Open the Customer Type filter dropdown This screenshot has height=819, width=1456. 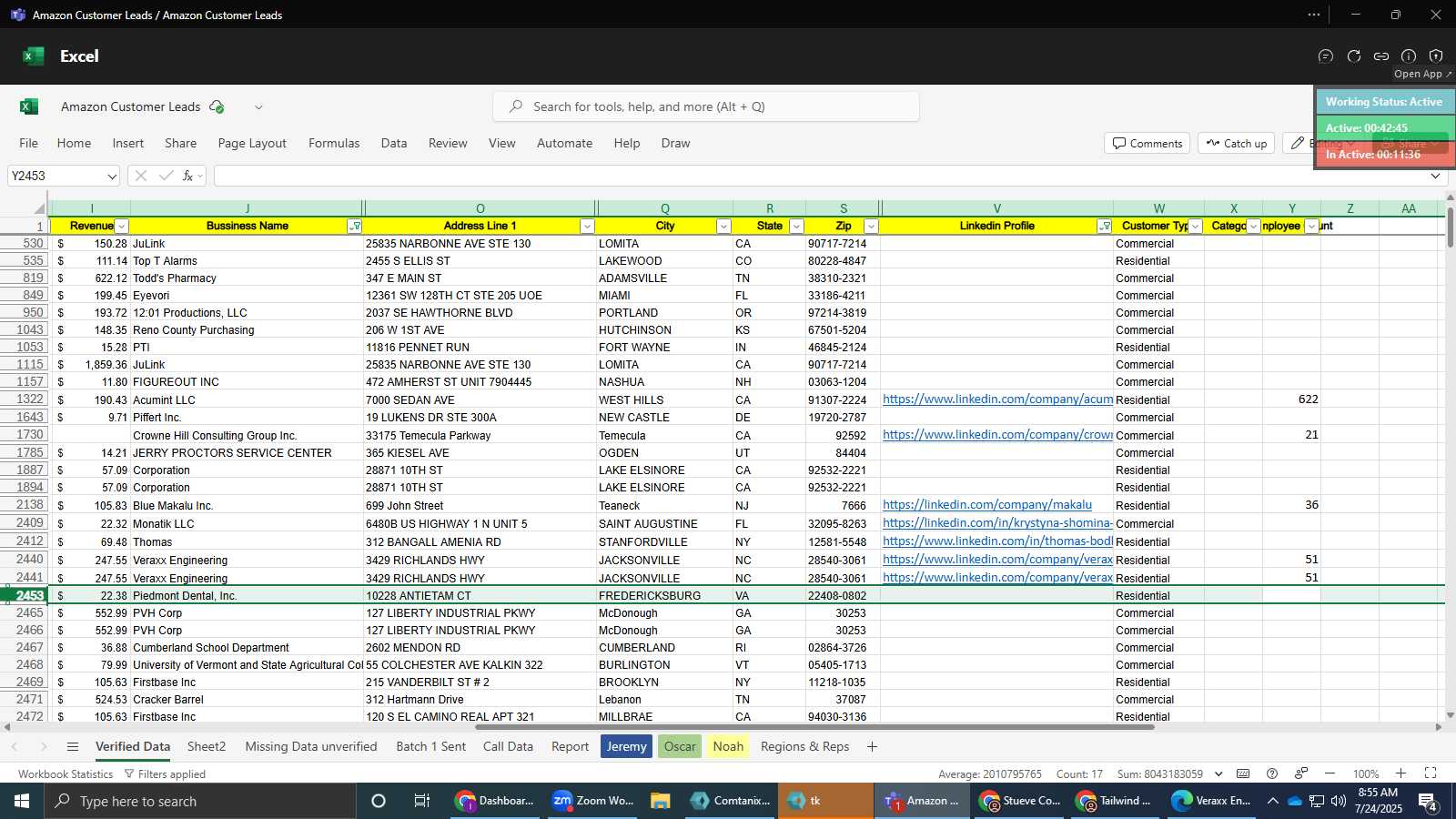coord(1196,227)
